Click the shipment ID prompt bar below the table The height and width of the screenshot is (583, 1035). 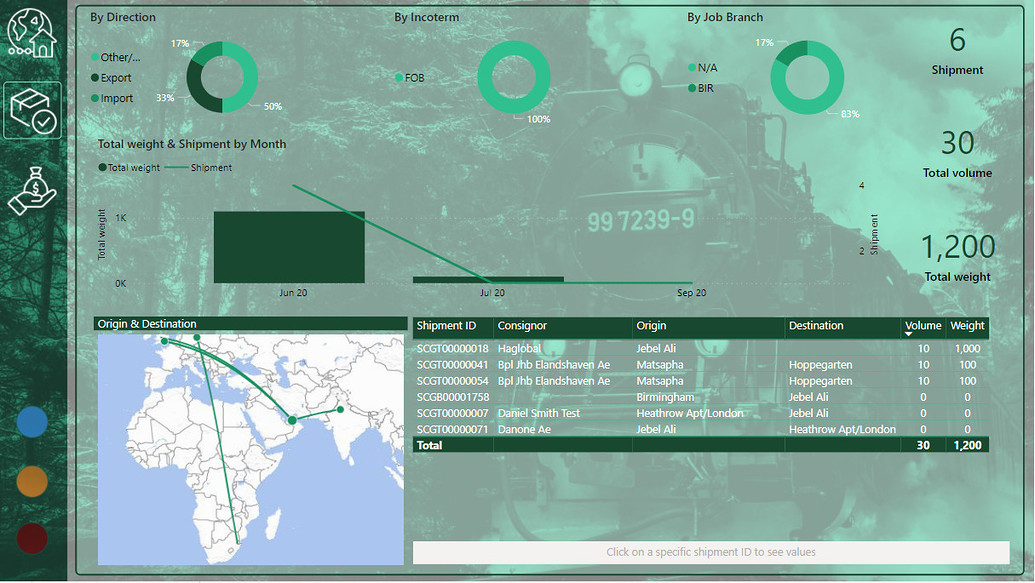(x=713, y=552)
